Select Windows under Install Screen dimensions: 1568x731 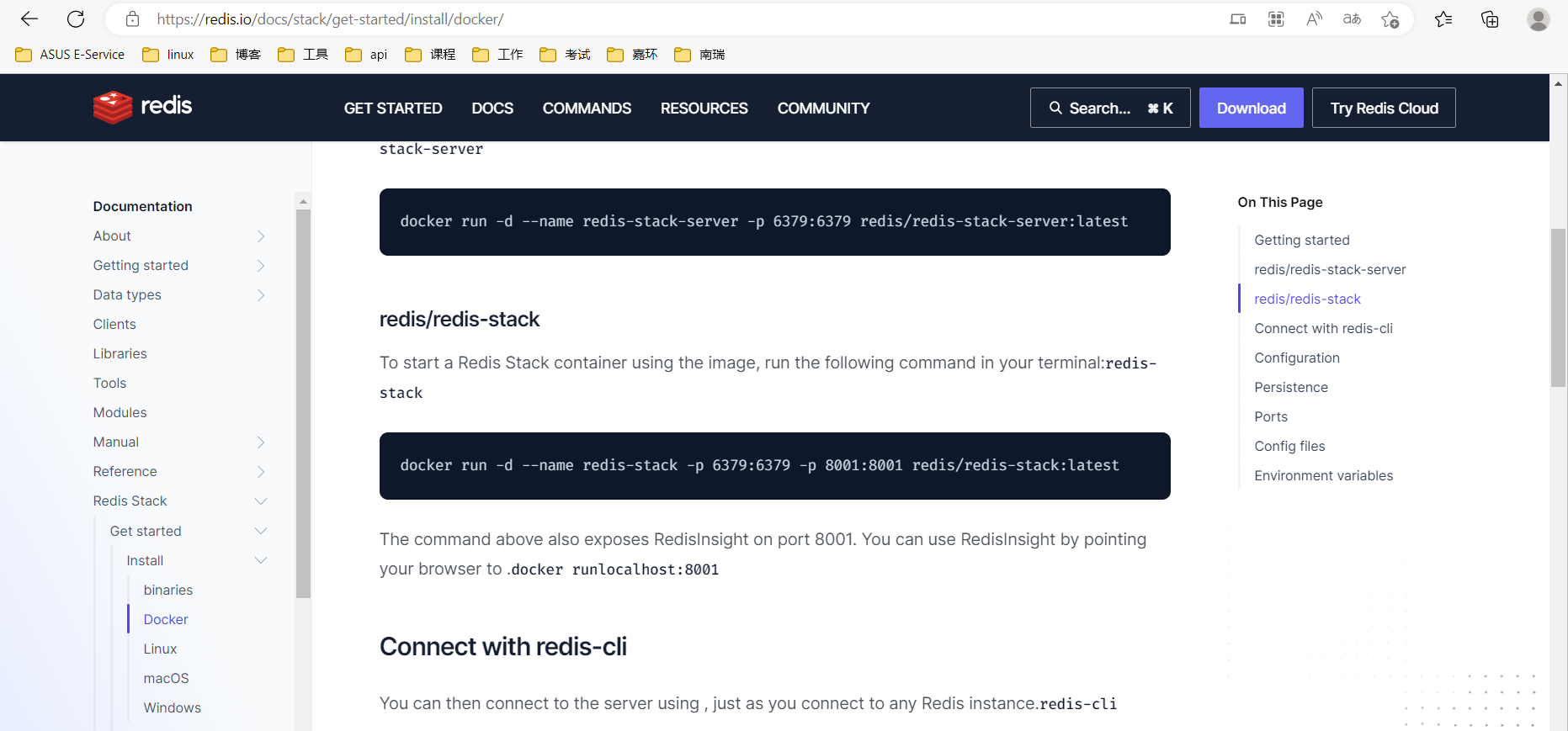[x=172, y=708]
